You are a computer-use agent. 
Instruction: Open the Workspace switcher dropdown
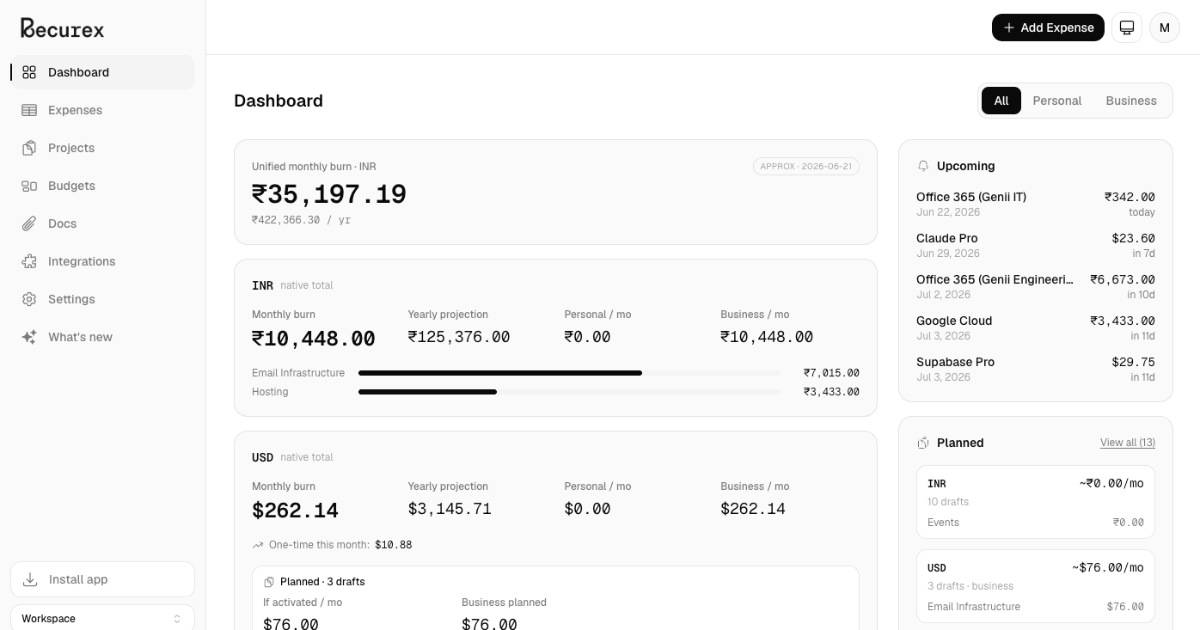(102, 618)
